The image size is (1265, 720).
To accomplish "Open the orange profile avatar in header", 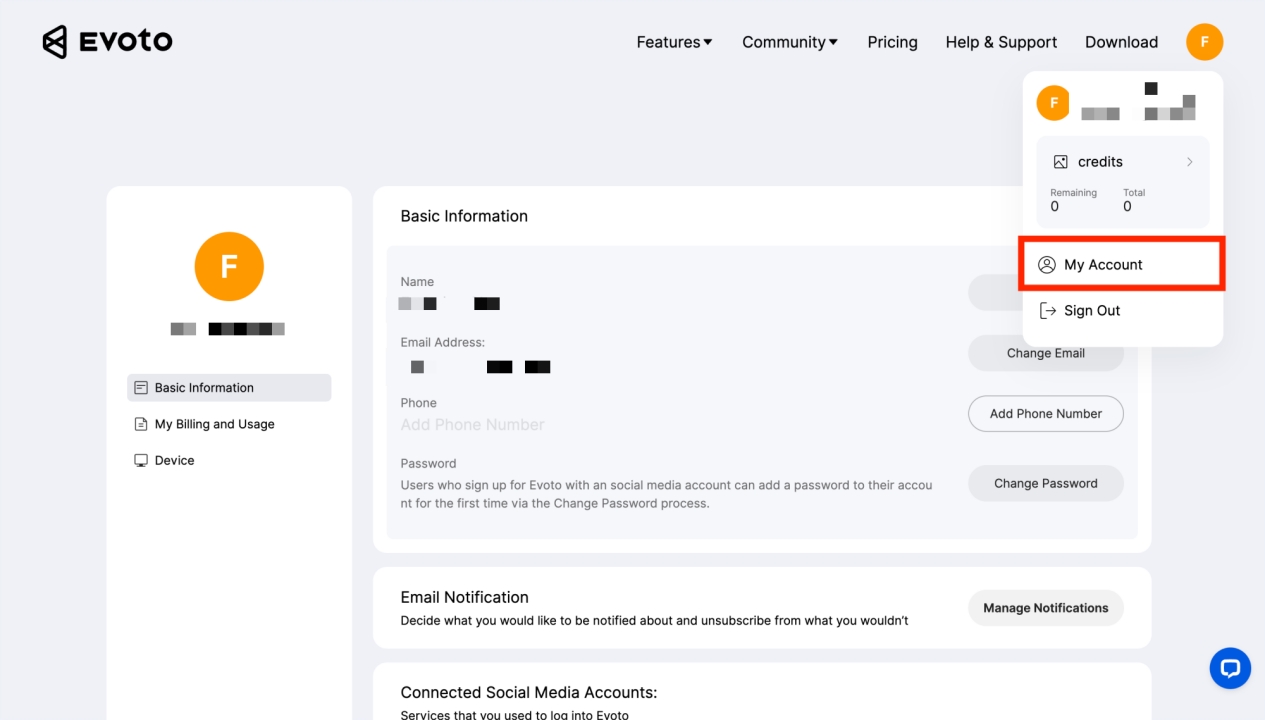I will coord(1204,42).
